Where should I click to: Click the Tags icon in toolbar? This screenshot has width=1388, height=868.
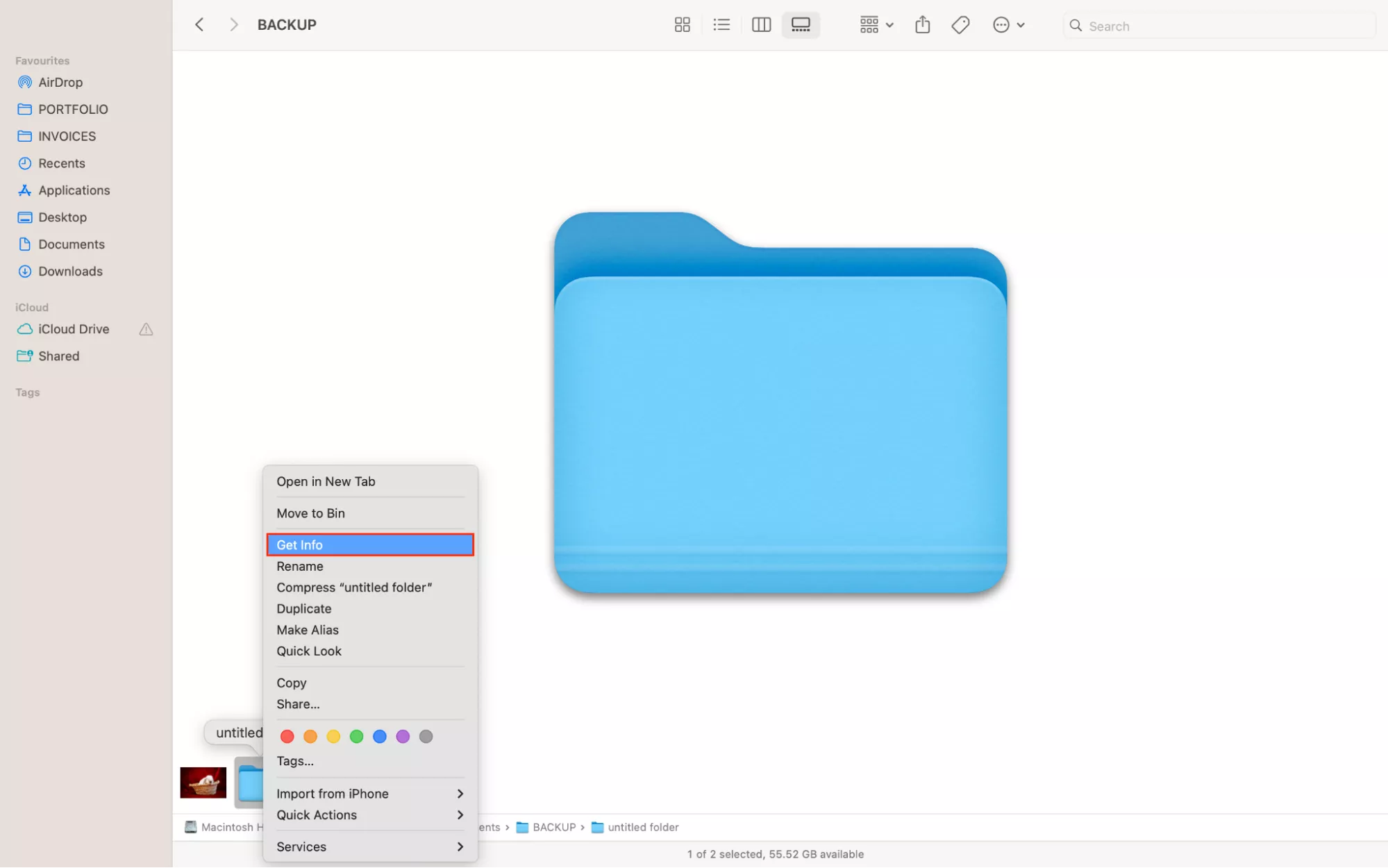point(960,24)
